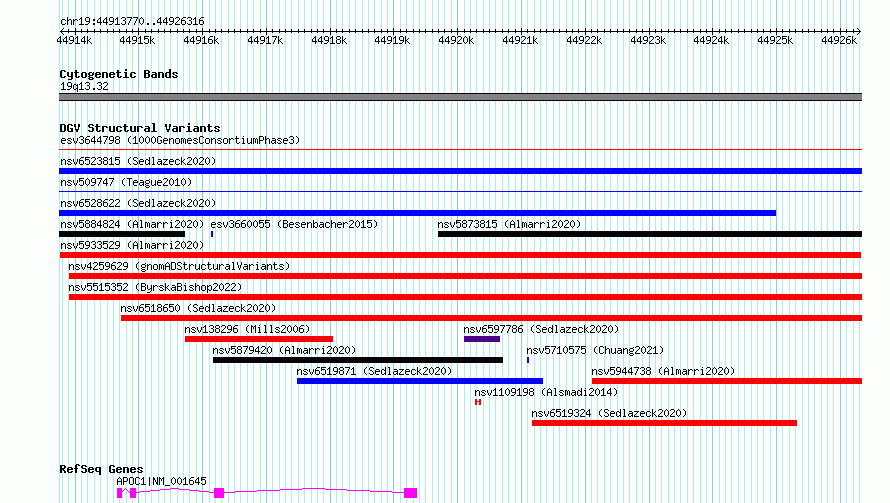
Task: Click the small blue esv3660055 marker
Action: (212, 234)
